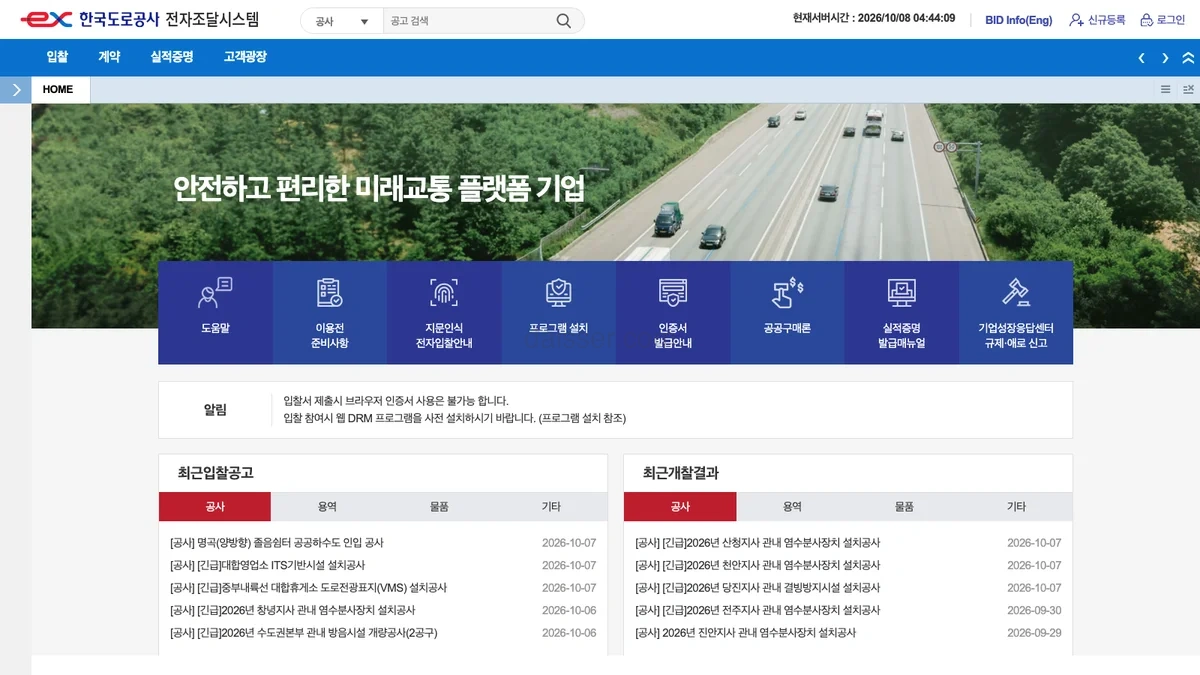This screenshot has height=675, width=1200.
Task: Select 기타 tab under 최근입찰공고
Action: pos(551,507)
